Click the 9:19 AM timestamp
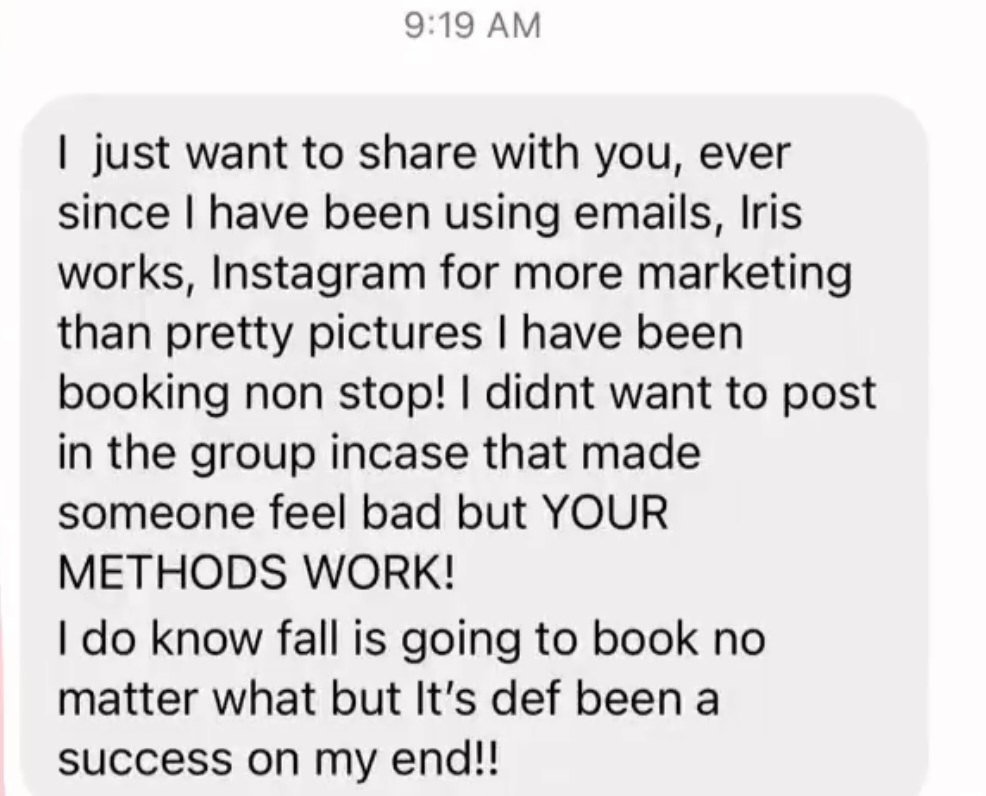Screen dimensions: 986x796 pos(472,26)
